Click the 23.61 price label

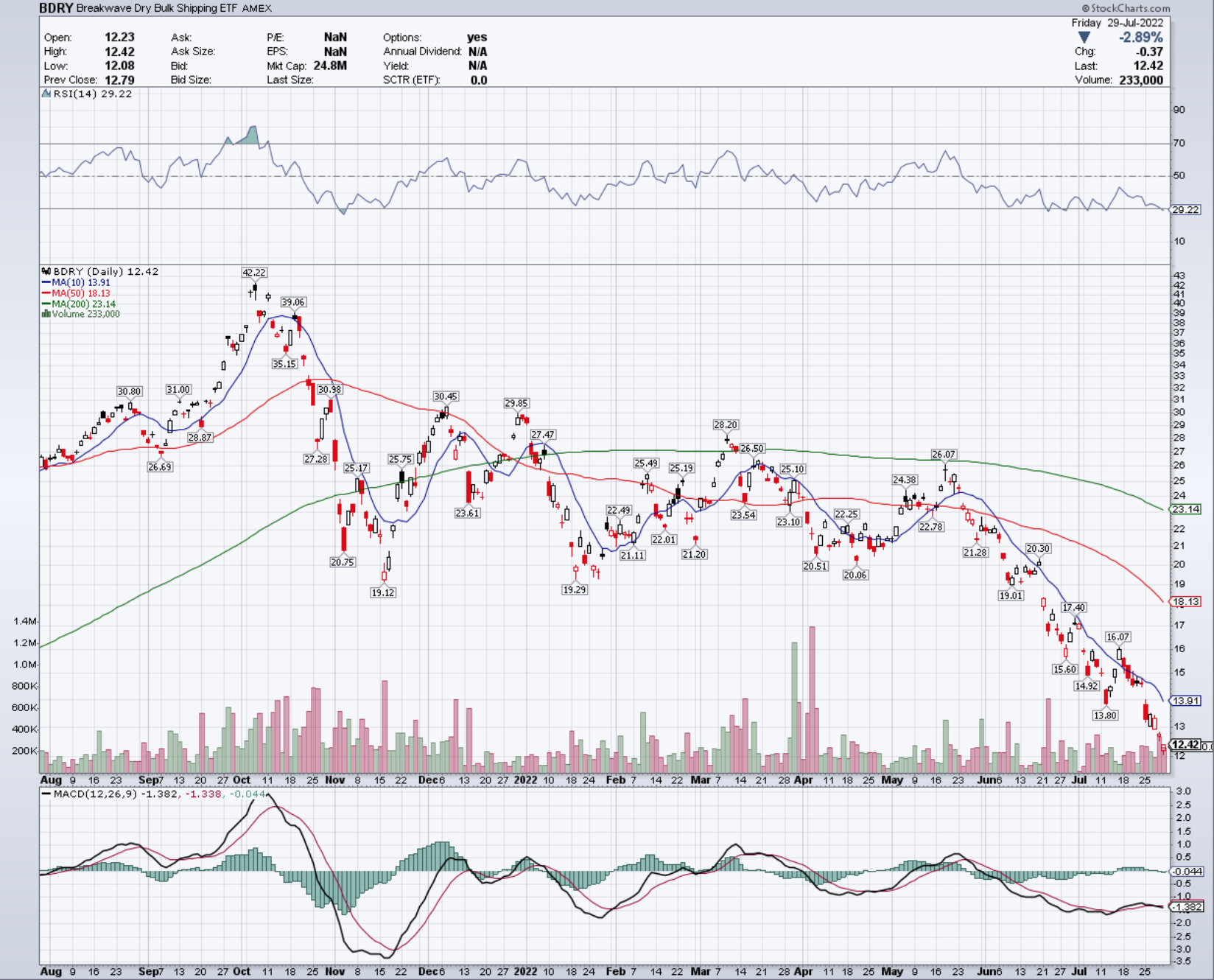click(468, 514)
